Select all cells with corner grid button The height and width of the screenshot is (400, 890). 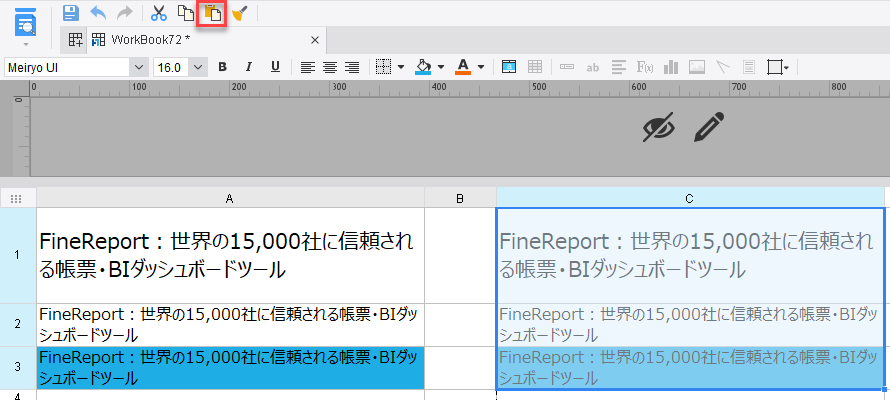tap(16, 198)
